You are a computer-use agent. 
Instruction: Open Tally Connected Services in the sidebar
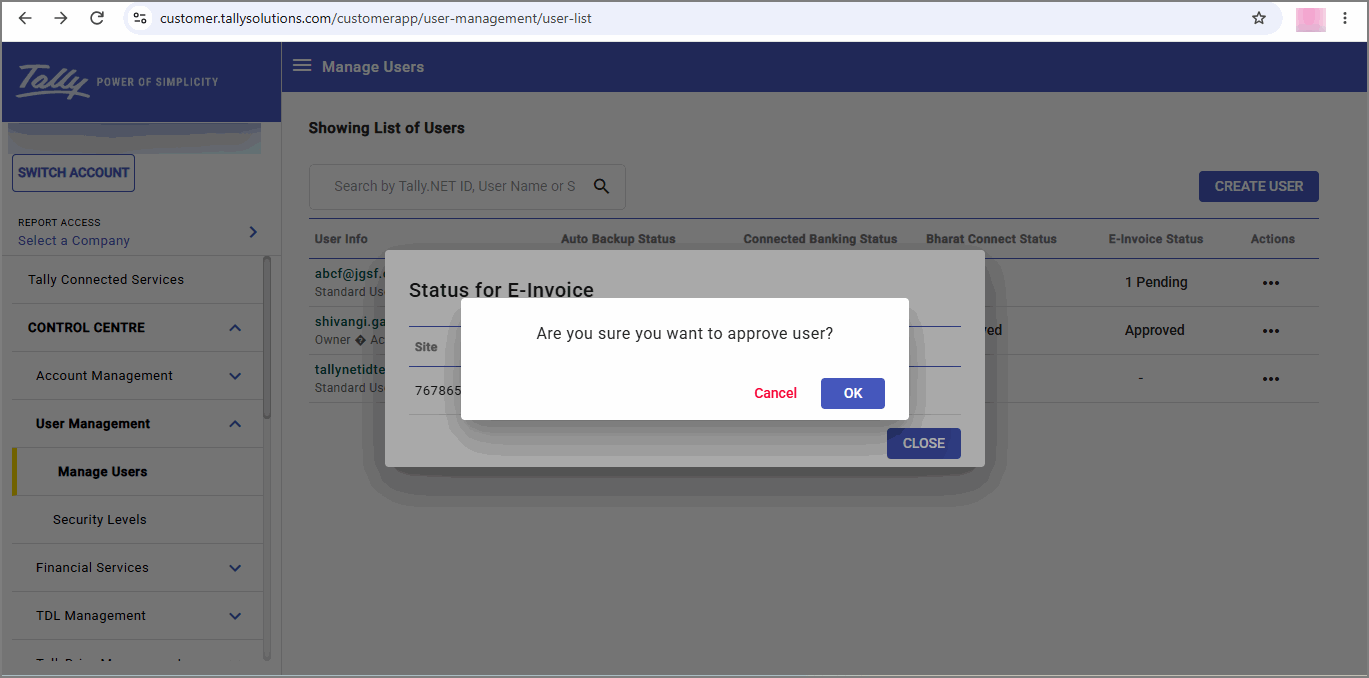tap(106, 280)
